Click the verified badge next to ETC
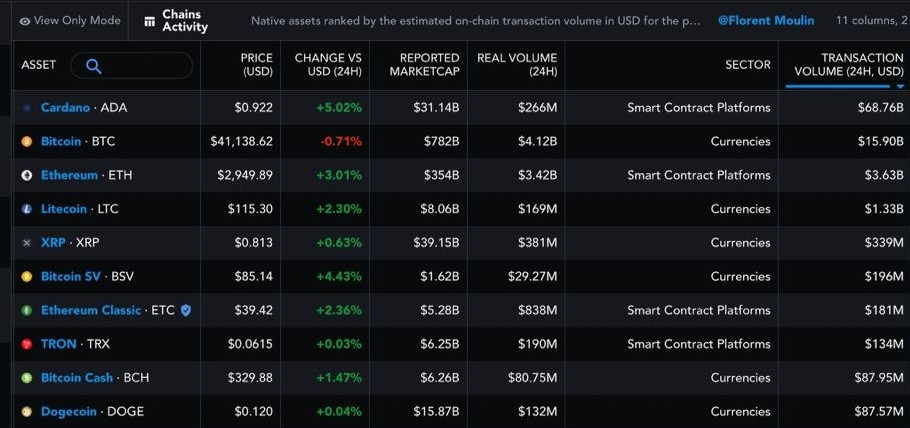The image size is (910, 428). tap(185, 310)
